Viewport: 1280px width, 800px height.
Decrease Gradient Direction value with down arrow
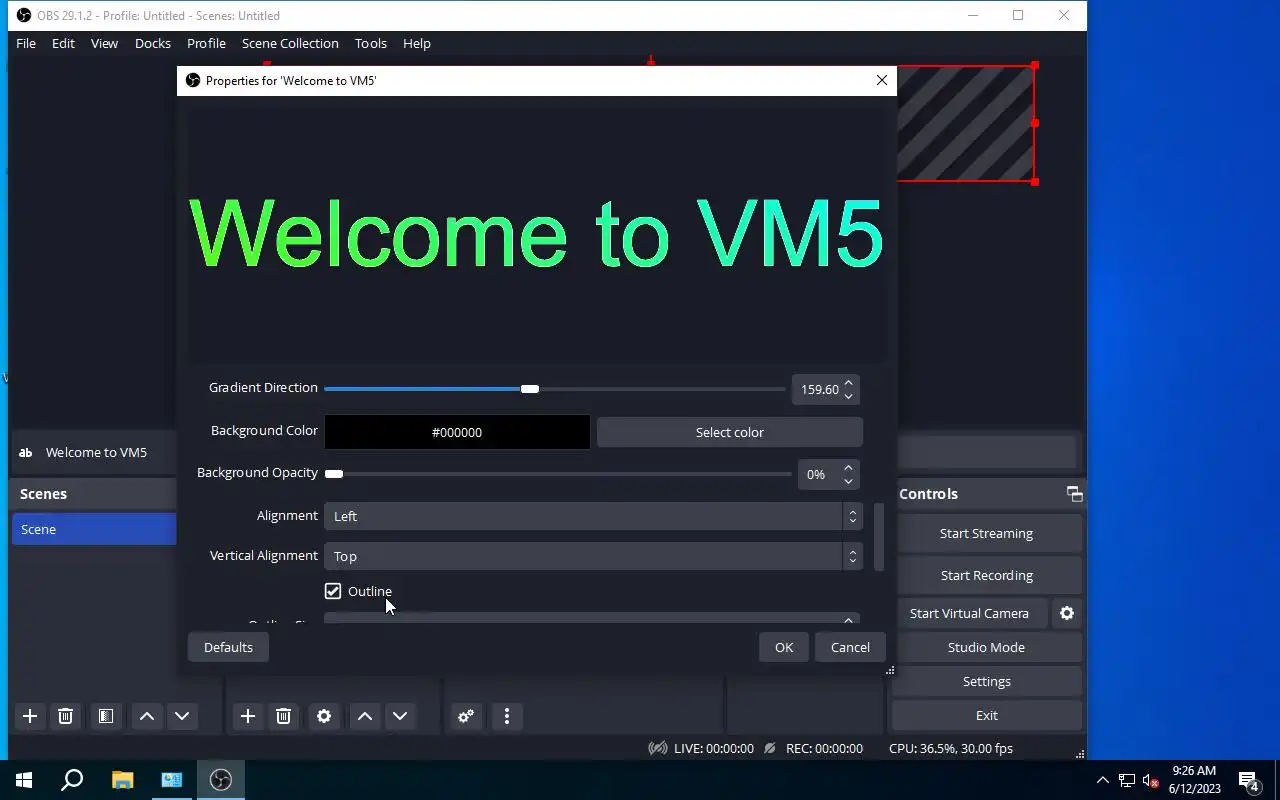848,397
